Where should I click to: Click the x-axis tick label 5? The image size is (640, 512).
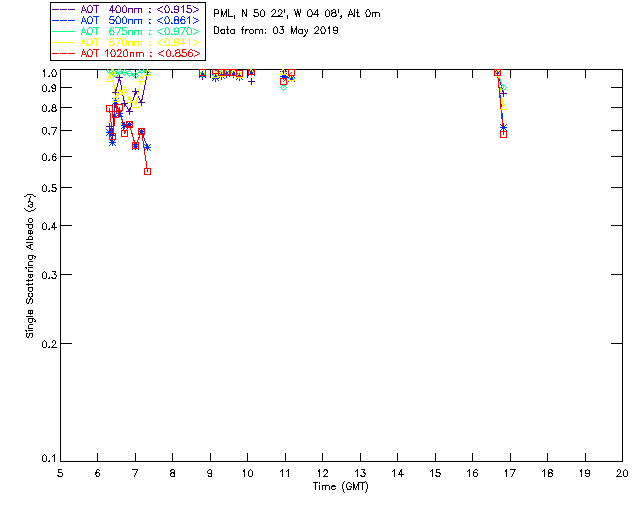pos(60,473)
